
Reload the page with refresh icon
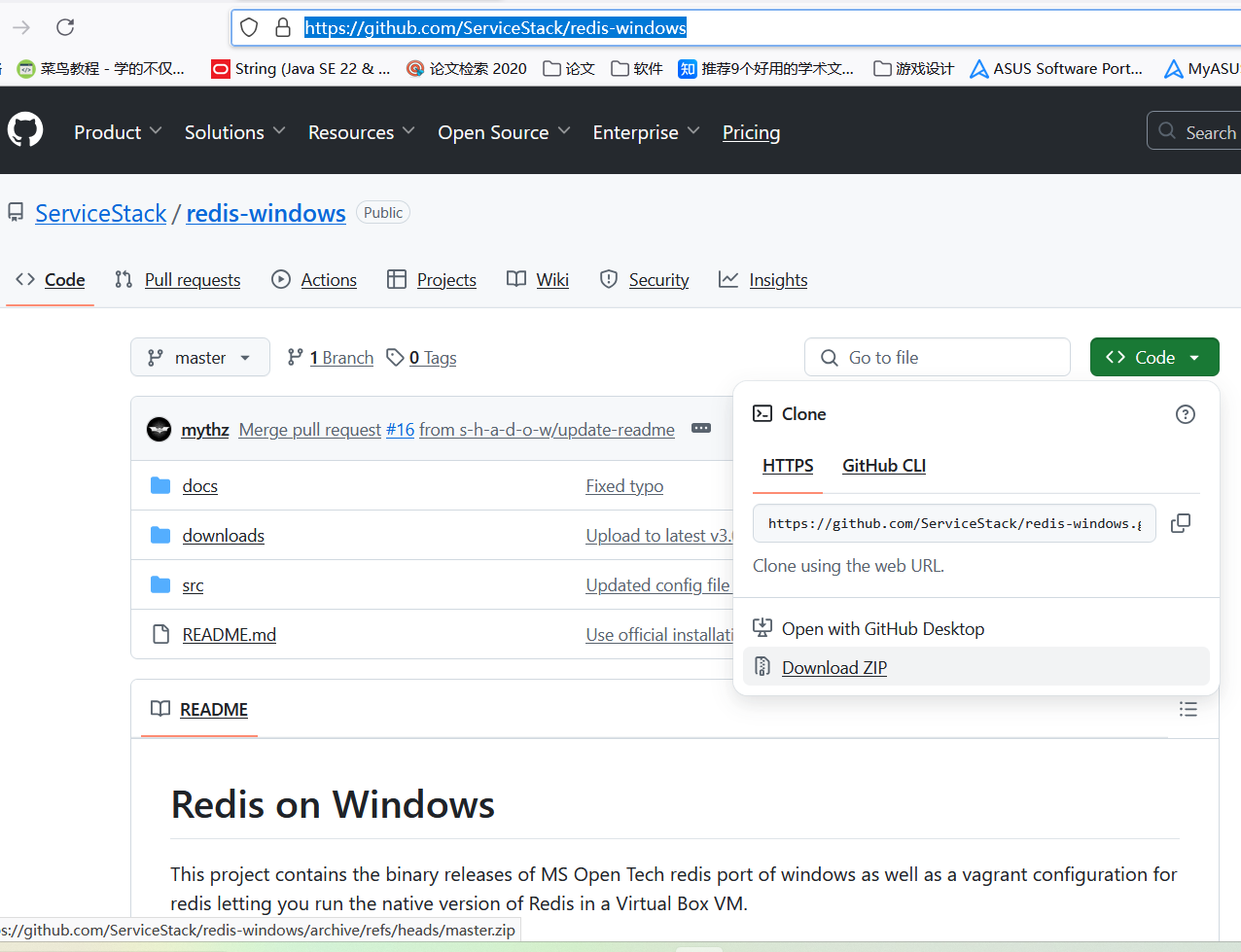65,27
